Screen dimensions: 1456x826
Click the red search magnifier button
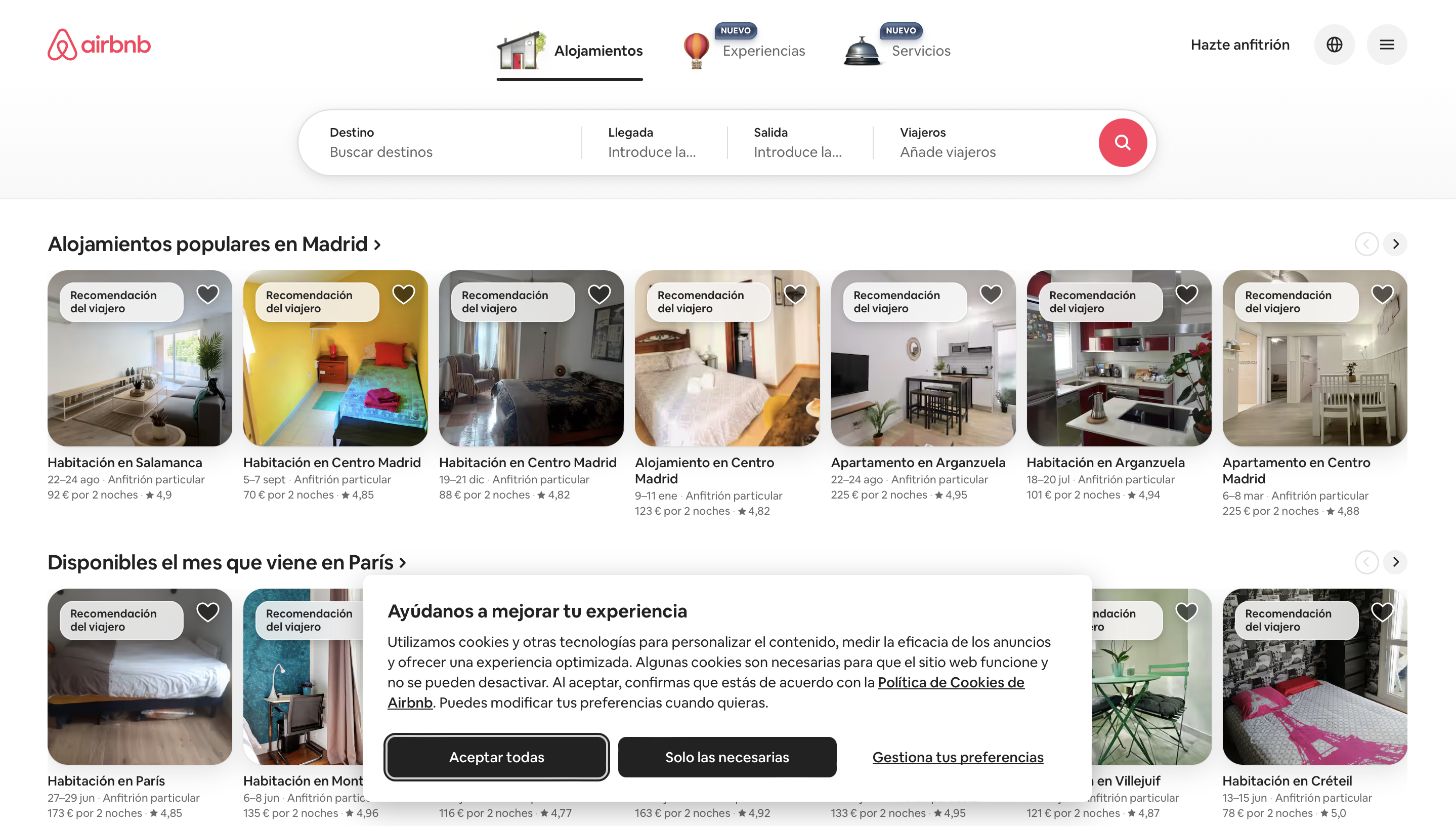(x=1123, y=142)
